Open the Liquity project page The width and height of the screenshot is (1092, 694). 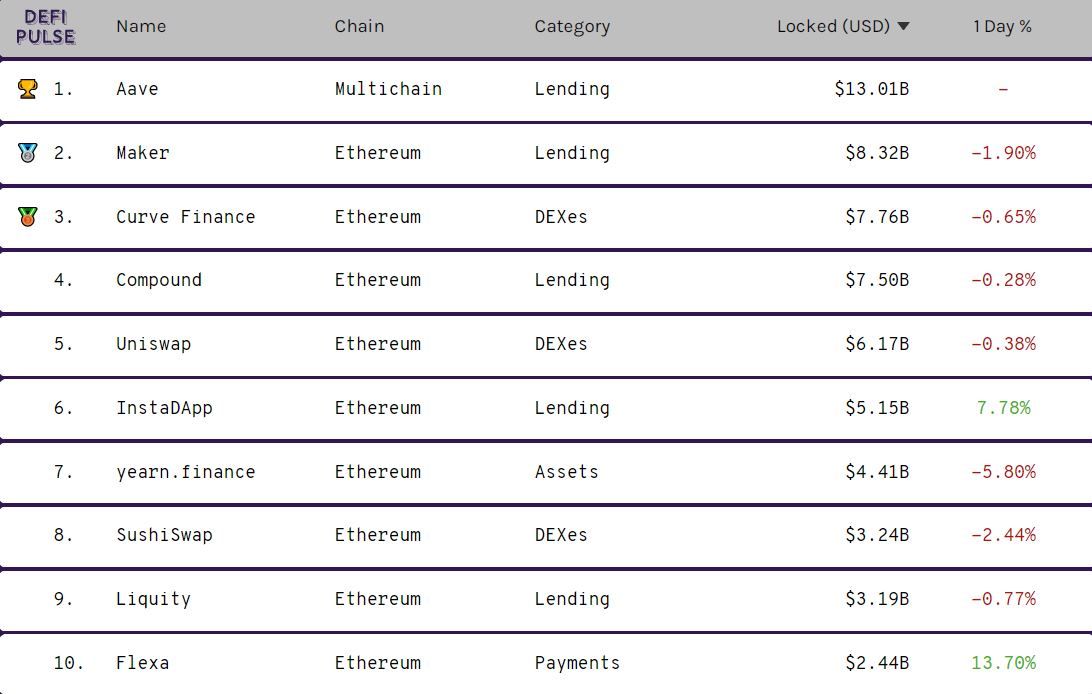pos(153,599)
